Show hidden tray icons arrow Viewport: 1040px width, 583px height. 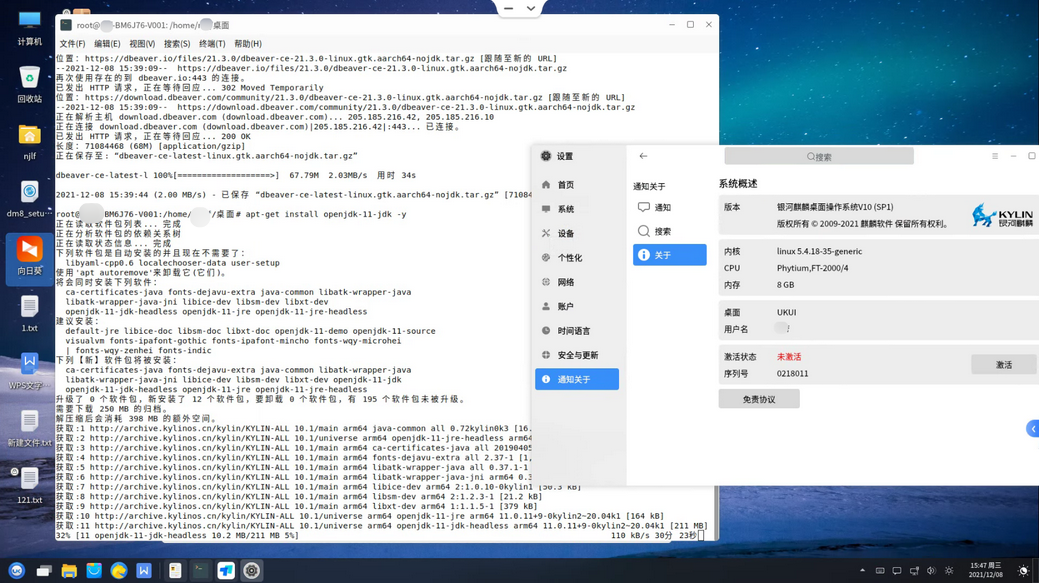862,570
